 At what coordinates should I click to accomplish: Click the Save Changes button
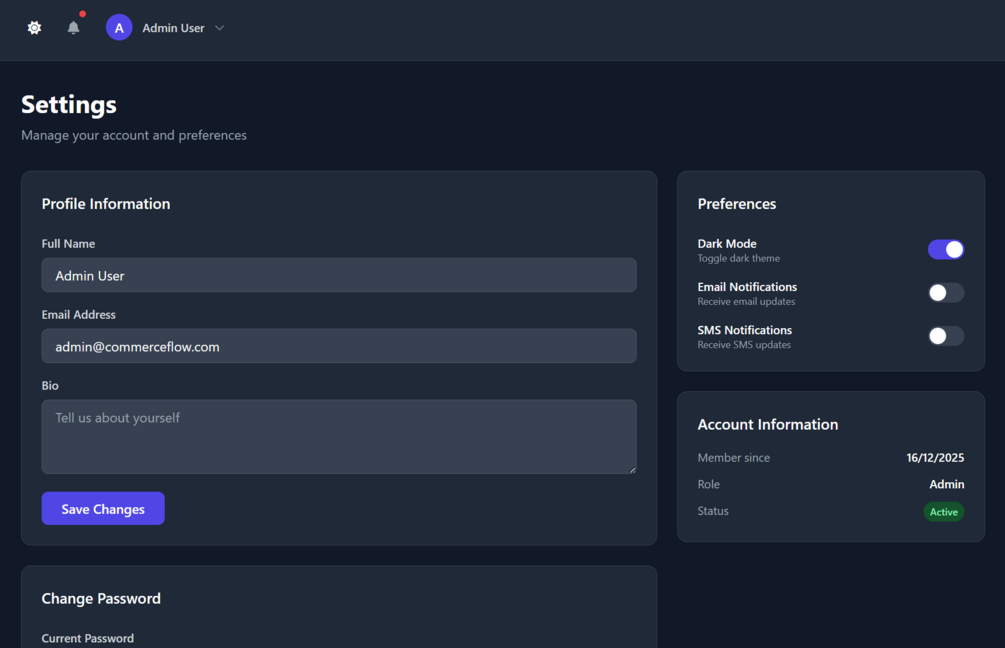(x=103, y=509)
